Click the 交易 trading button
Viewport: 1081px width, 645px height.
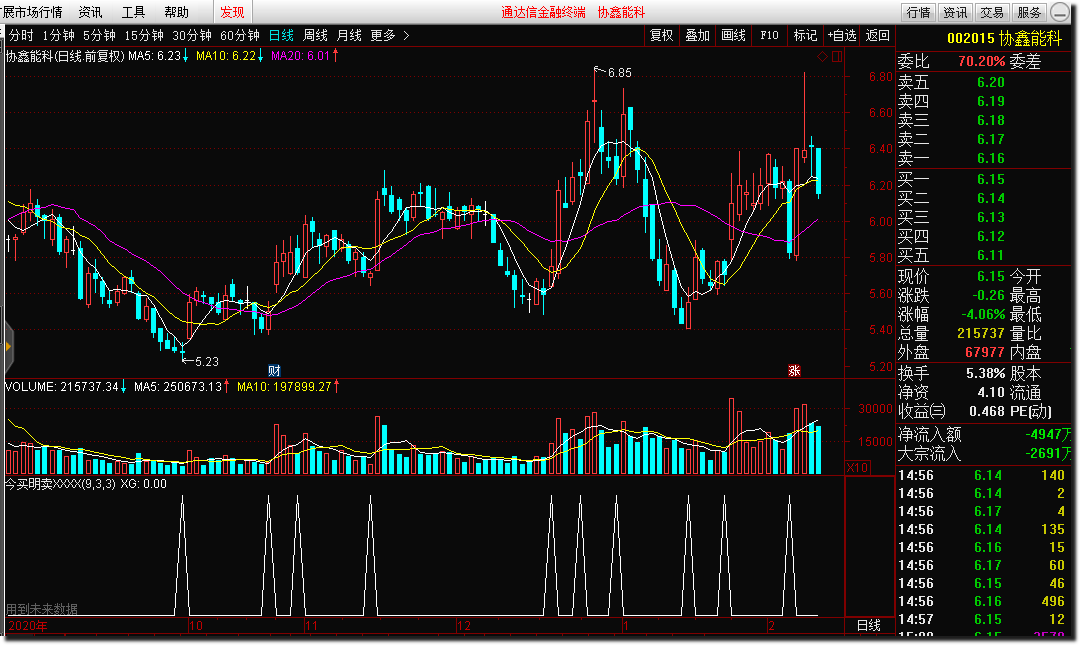992,12
